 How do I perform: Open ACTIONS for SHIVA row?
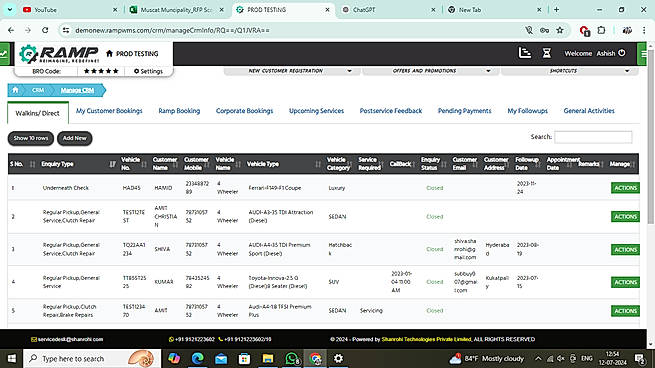625,249
